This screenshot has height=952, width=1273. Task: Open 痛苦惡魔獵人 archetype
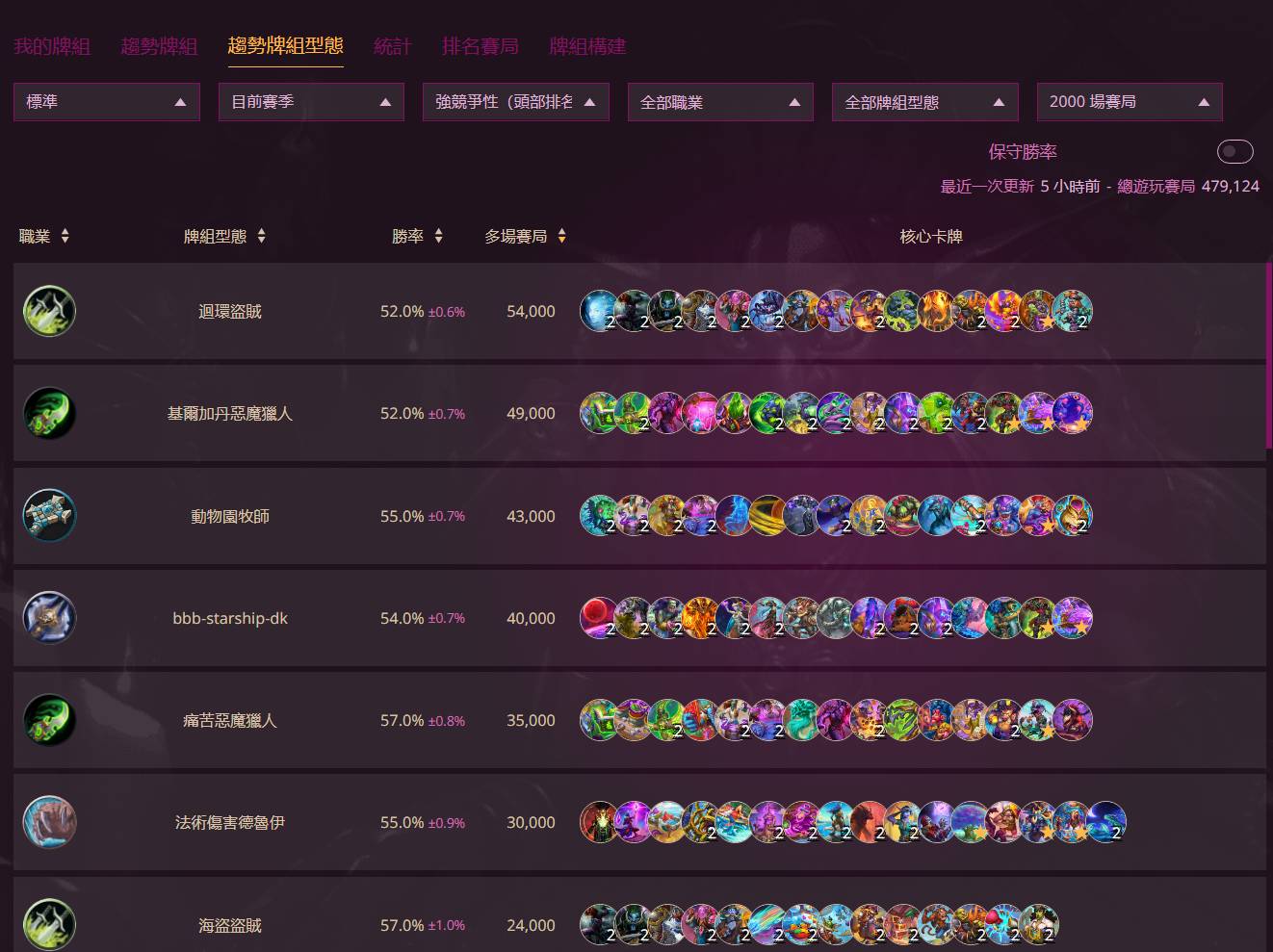tap(230, 720)
